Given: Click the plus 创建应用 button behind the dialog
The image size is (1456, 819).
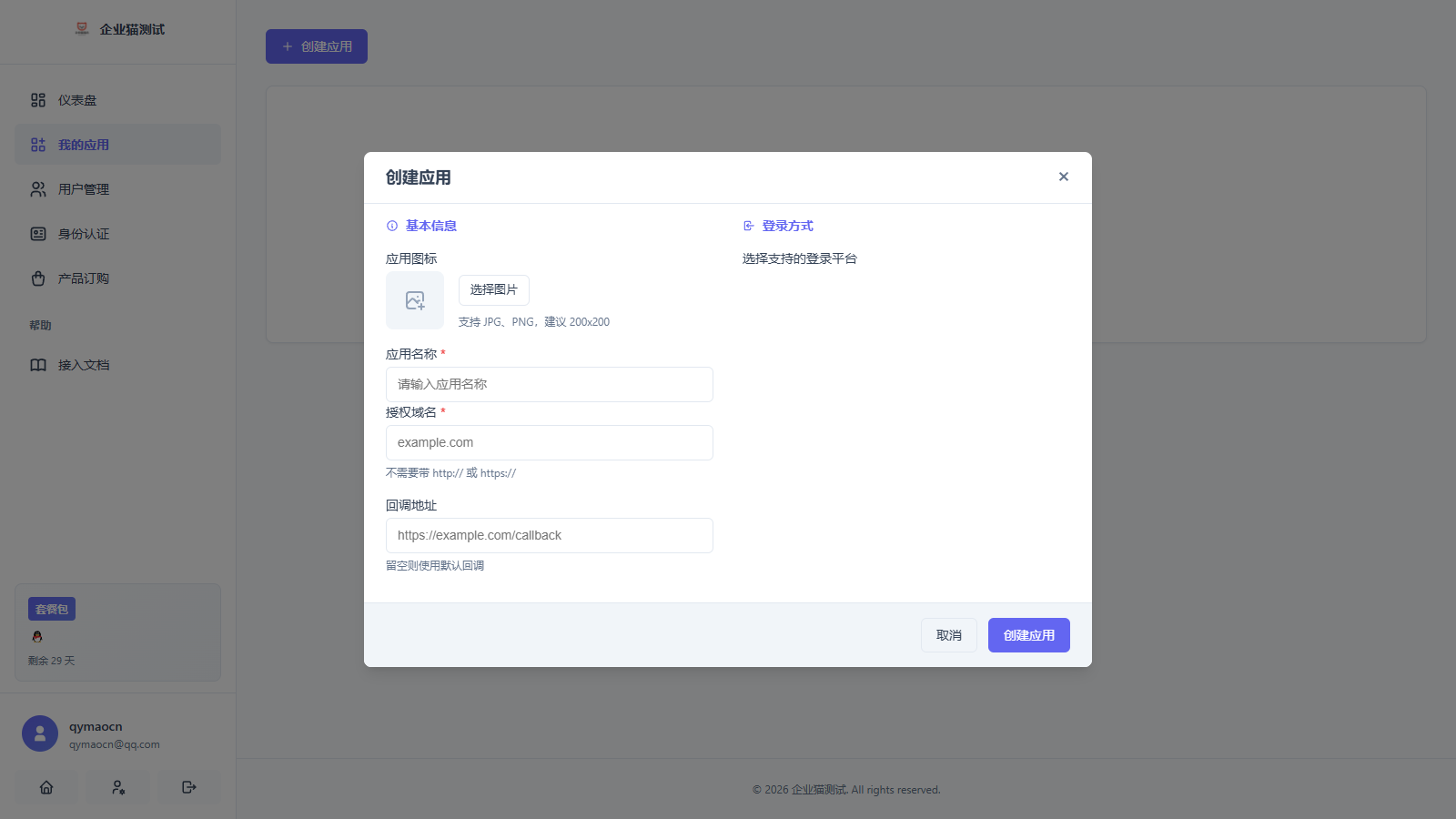Looking at the screenshot, I should (x=317, y=46).
